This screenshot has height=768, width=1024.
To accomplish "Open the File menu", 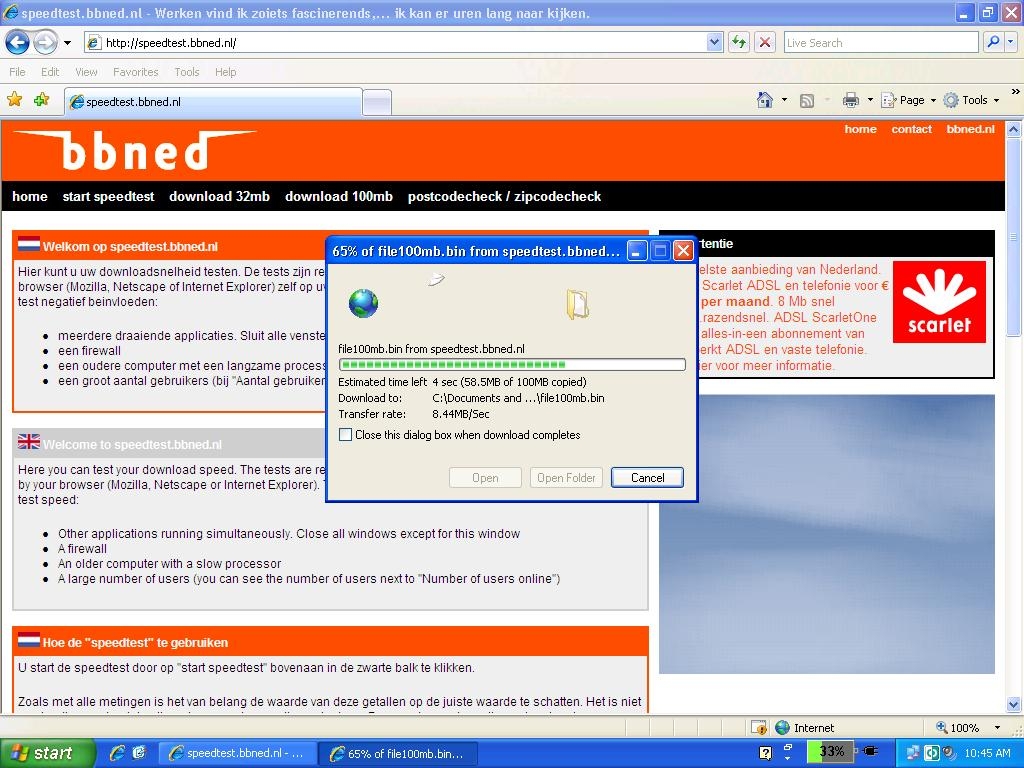I will (x=17, y=72).
